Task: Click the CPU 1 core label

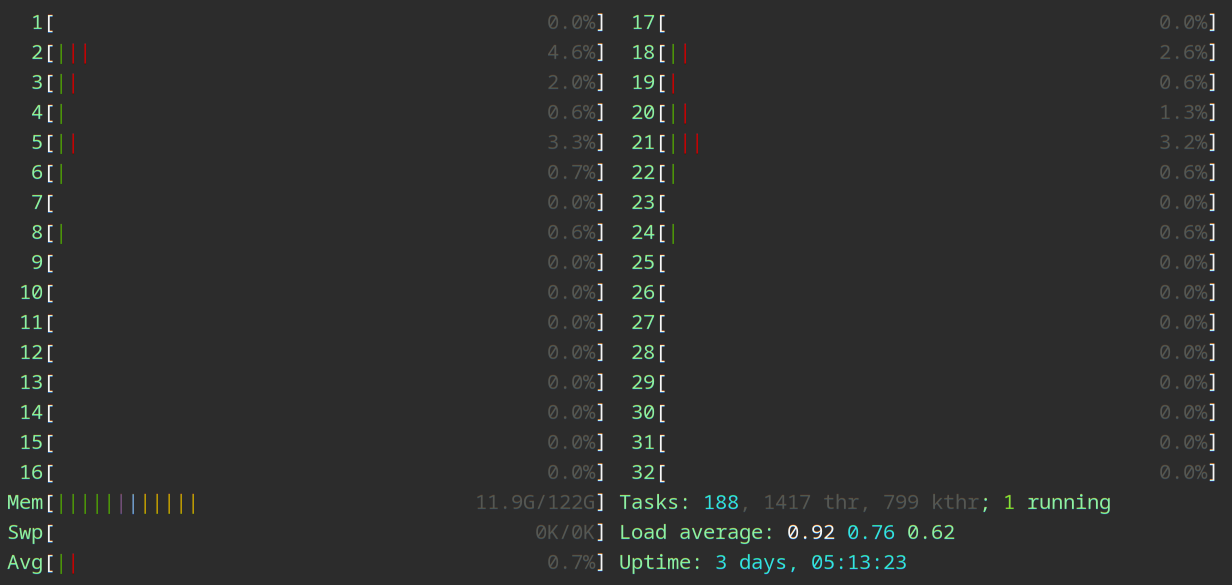Action: coord(37,23)
